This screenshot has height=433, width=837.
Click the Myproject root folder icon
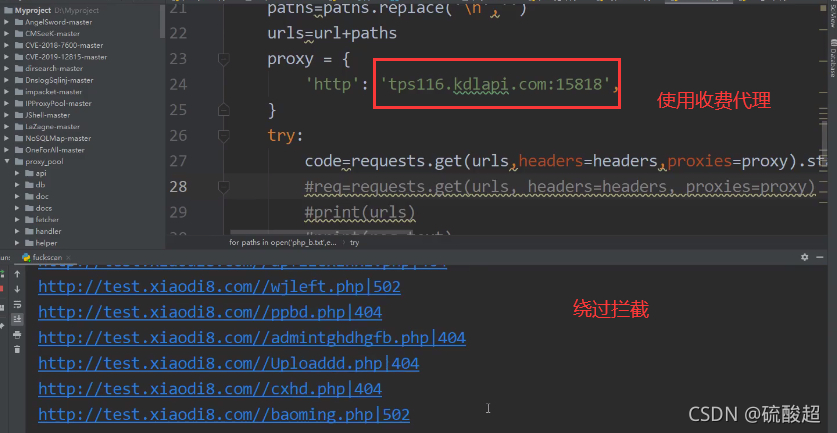click(9, 10)
